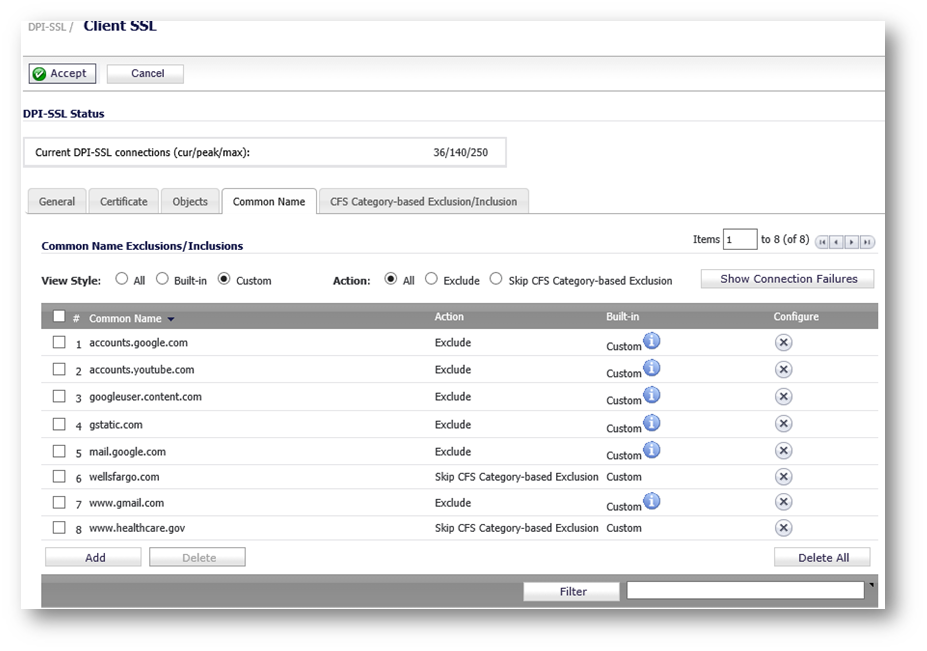The height and width of the screenshot is (651, 927).
Task: Jump to the last page of items
Action: pos(867,242)
